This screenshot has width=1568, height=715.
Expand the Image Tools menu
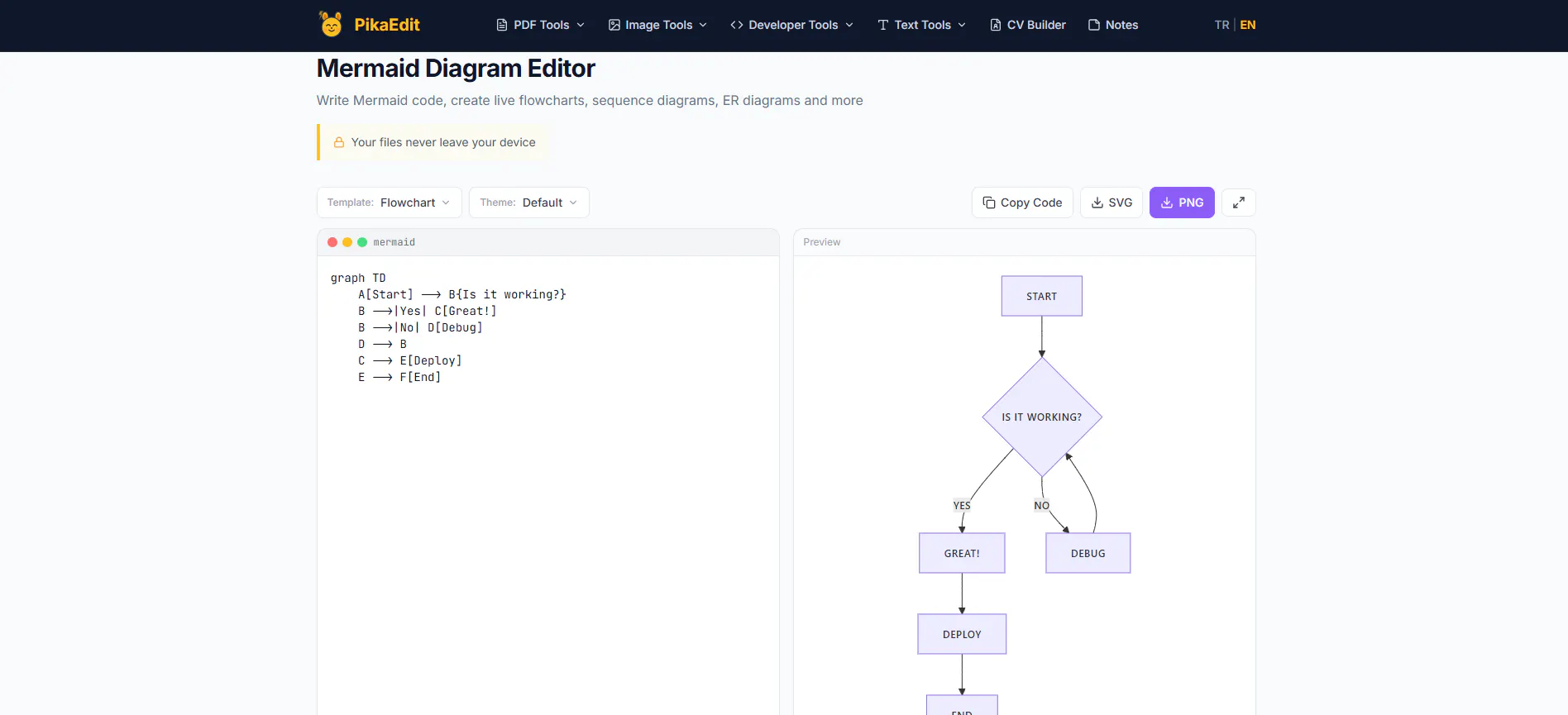click(x=658, y=25)
